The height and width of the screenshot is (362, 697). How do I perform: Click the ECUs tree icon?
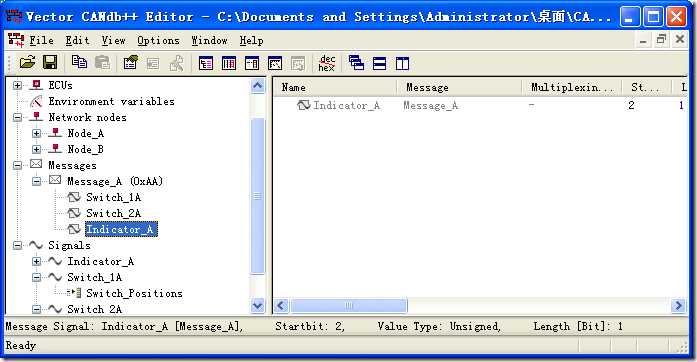coord(36,84)
